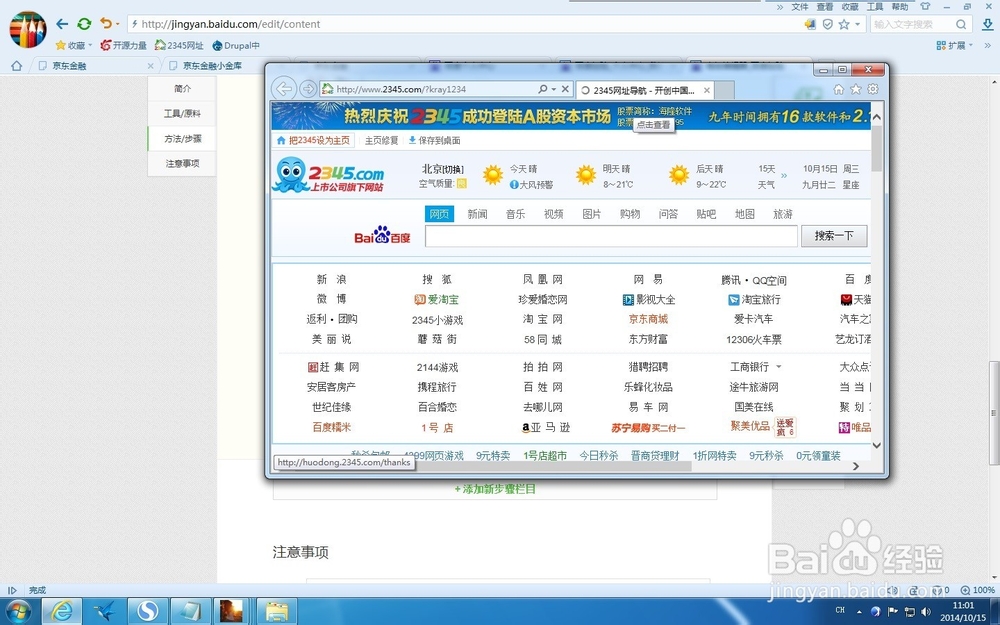1000x625 pixels.
Task: Click the volume speaker in system tray
Action: [x=925, y=611]
